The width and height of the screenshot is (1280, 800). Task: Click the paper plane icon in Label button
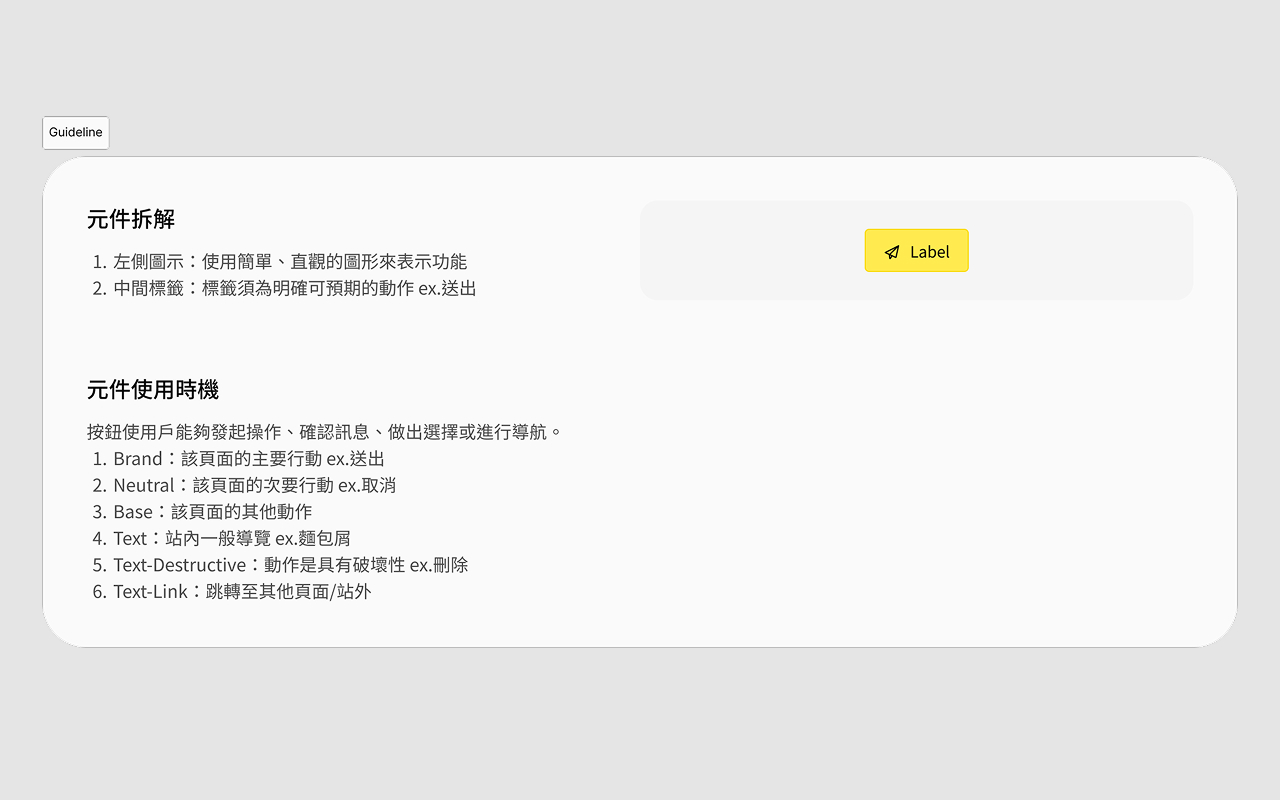tap(892, 252)
